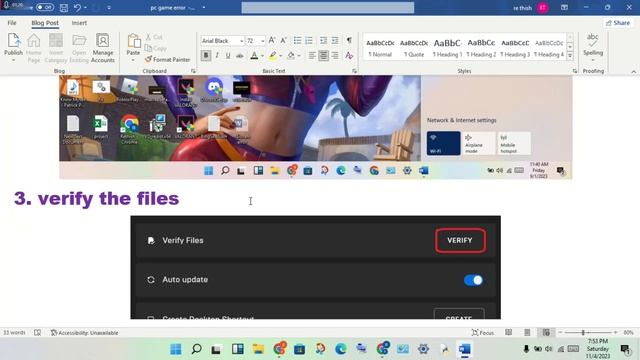640x360 pixels.
Task: Switch to the Insert tab
Action: (x=79, y=23)
